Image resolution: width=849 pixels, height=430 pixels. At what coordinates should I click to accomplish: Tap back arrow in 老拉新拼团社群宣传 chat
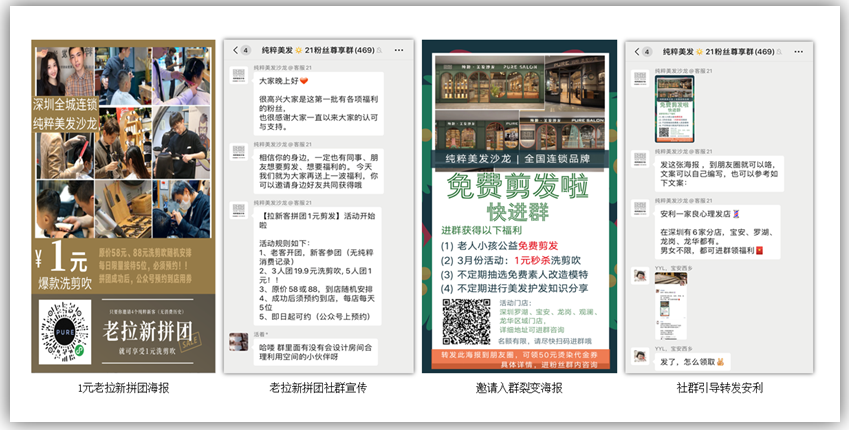pos(236,50)
